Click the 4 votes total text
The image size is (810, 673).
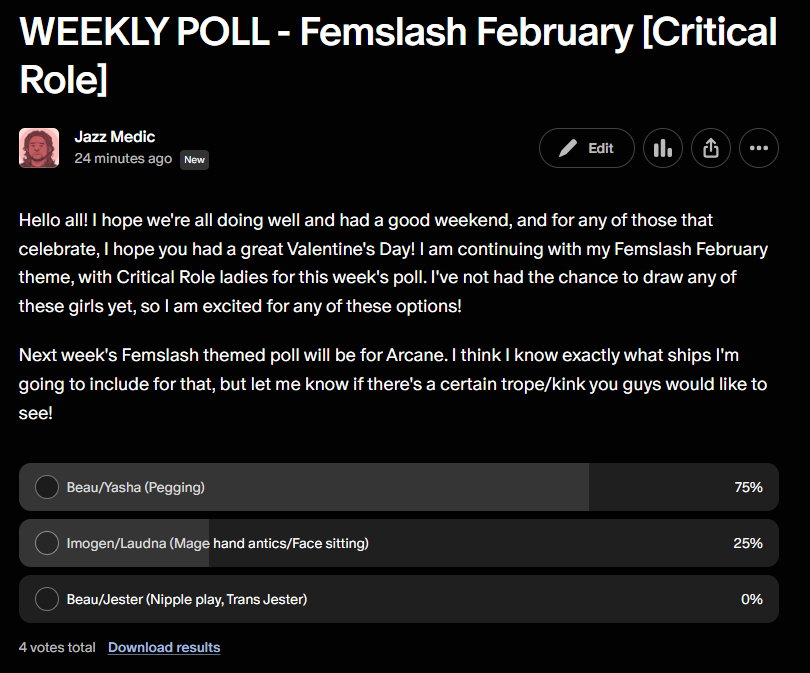click(57, 647)
